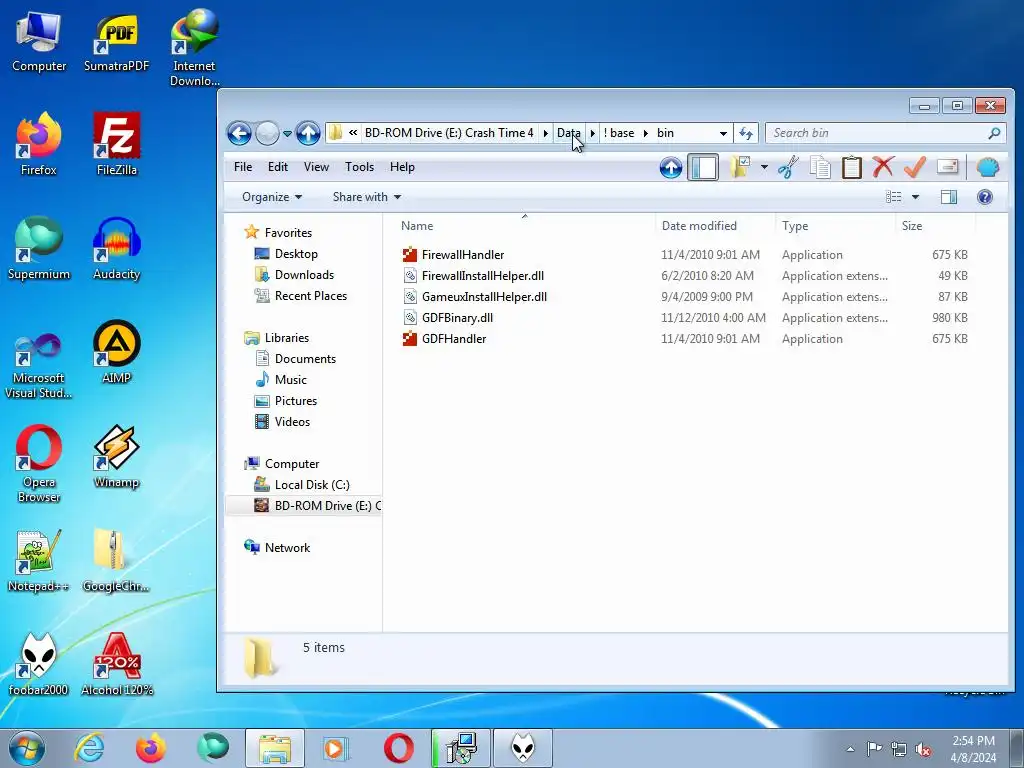Click the blue Help question mark icon
This screenshot has height=768, width=1024.
pos(985,197)
